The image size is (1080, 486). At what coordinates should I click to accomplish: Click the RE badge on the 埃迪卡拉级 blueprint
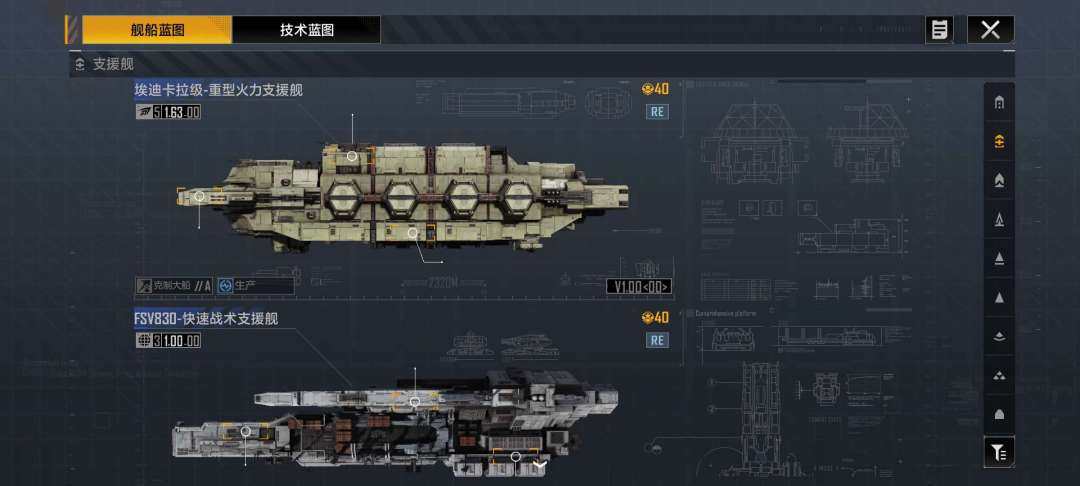click(x=657, y=111)
